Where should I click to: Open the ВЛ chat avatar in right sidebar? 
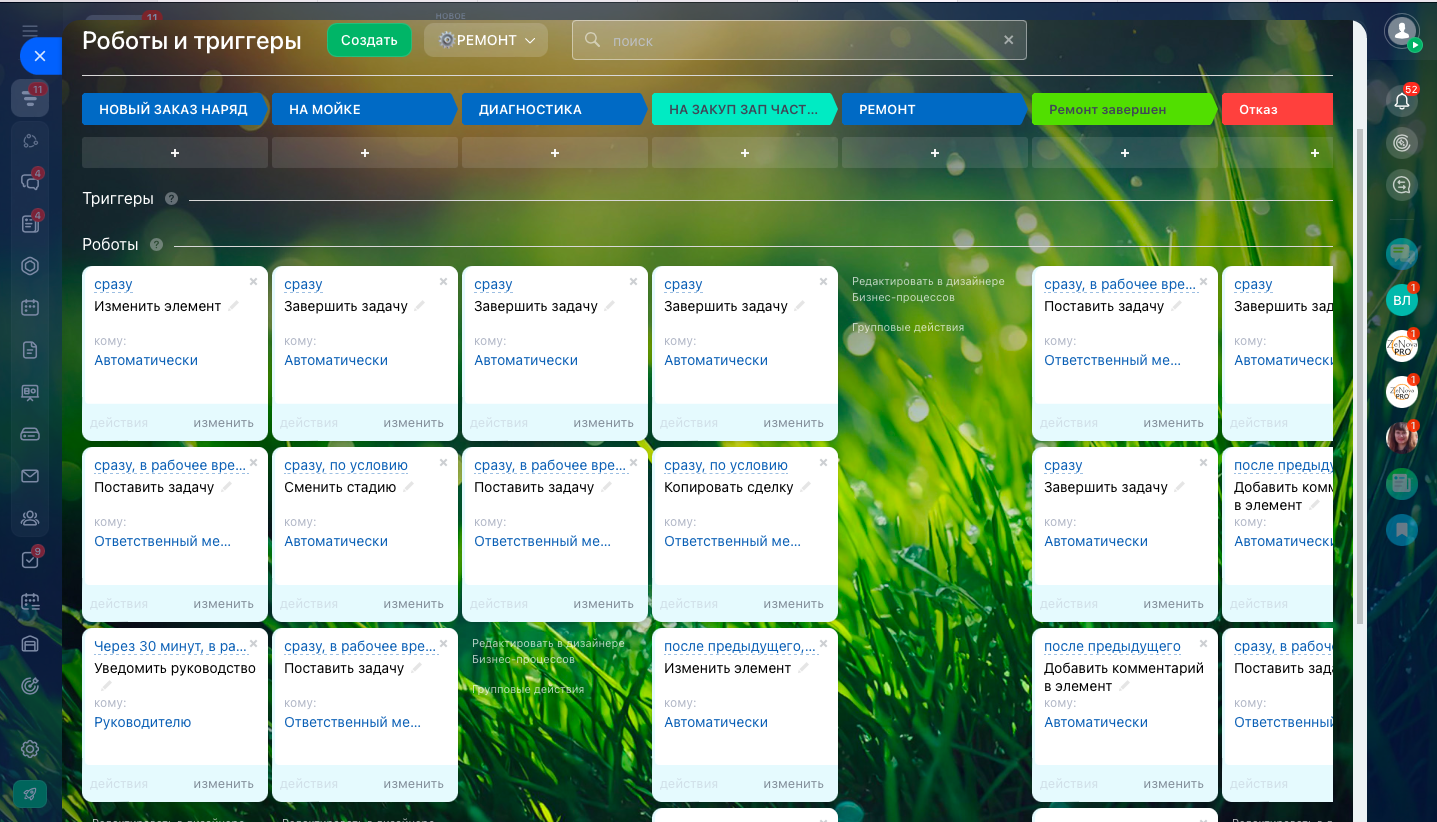[1402, 300]
